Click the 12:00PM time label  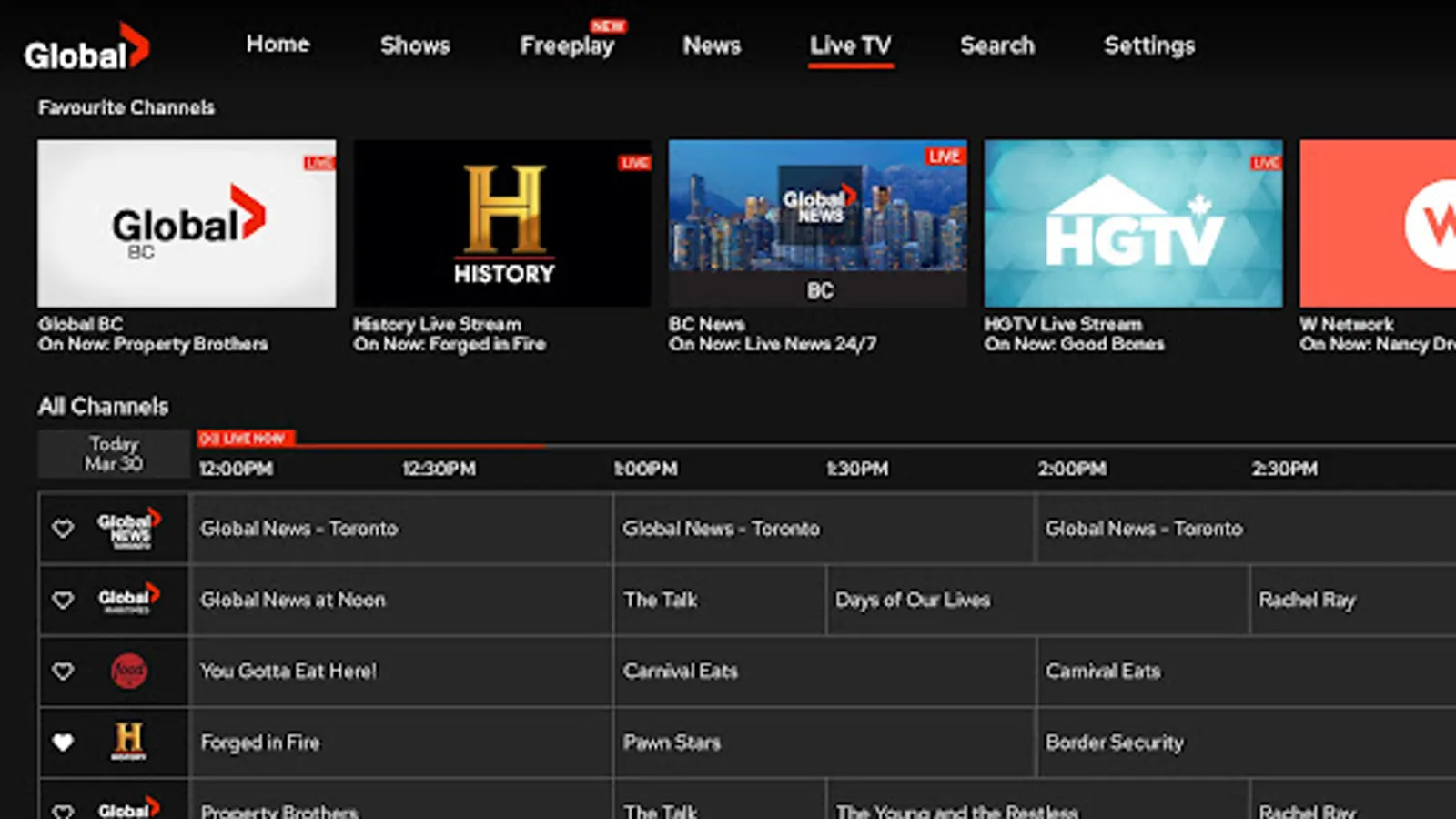coord(236,469)
